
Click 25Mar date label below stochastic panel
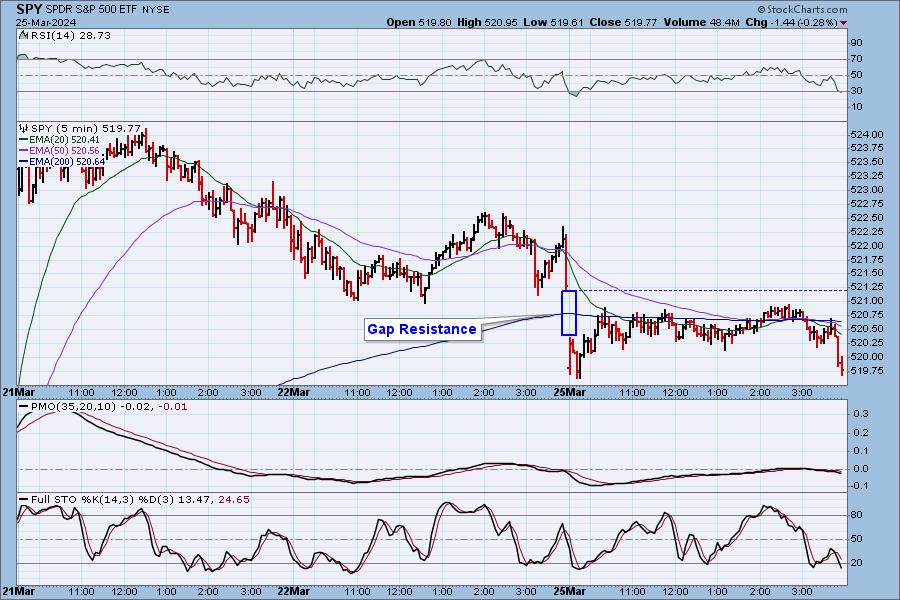[x=569, y=591]
